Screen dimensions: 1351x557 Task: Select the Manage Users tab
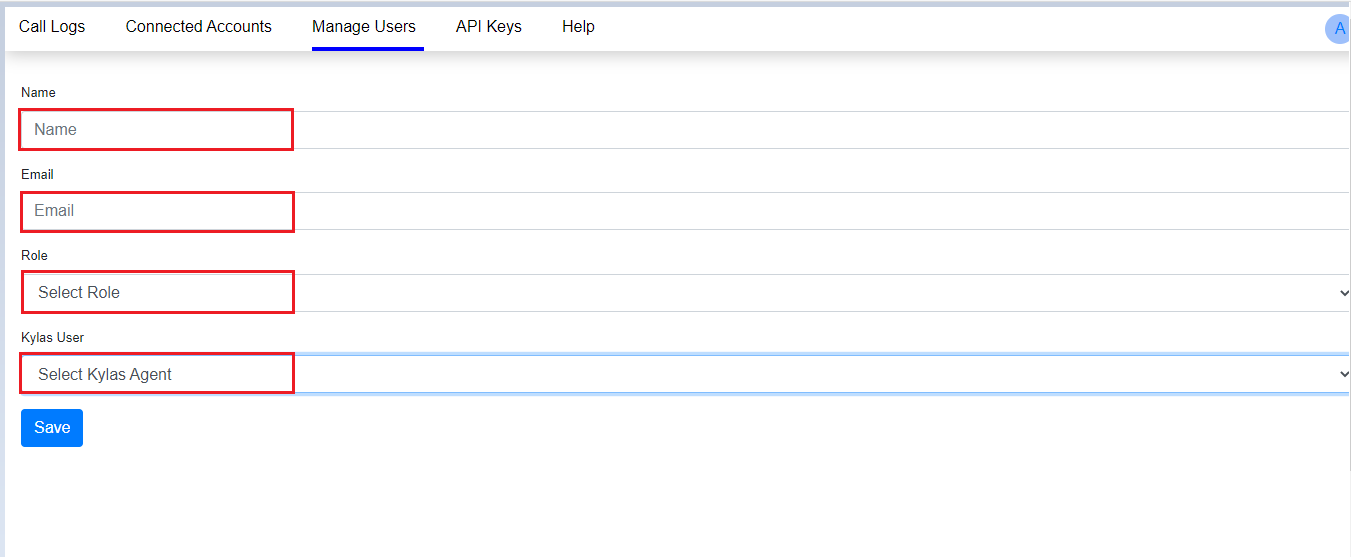coord(364,27)
